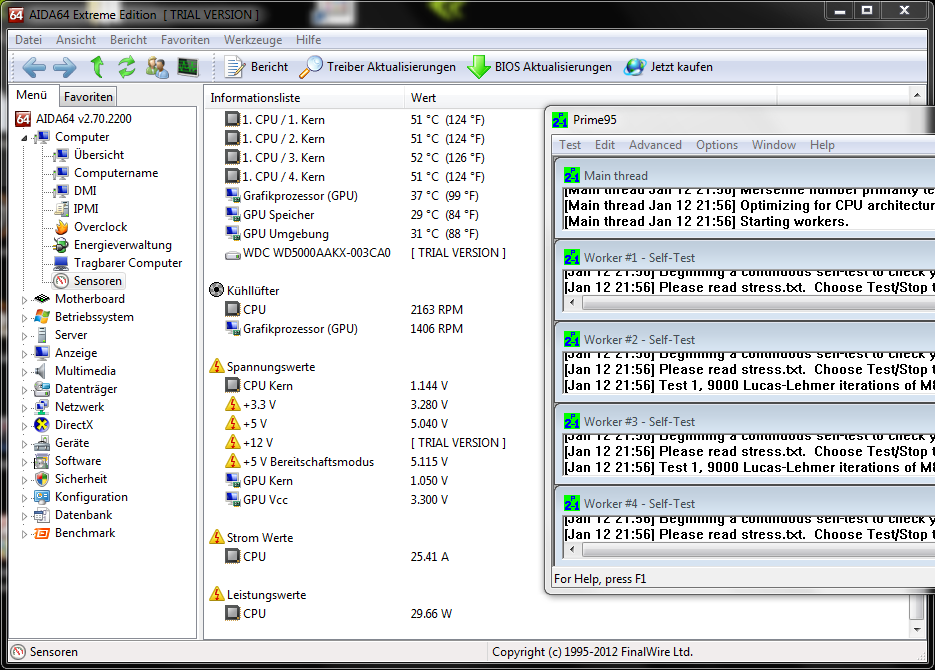Screen dimensions: 935x670
Task: Expand the Anzeige tree node
Action: pyautogui.click(x=24, y=353)
